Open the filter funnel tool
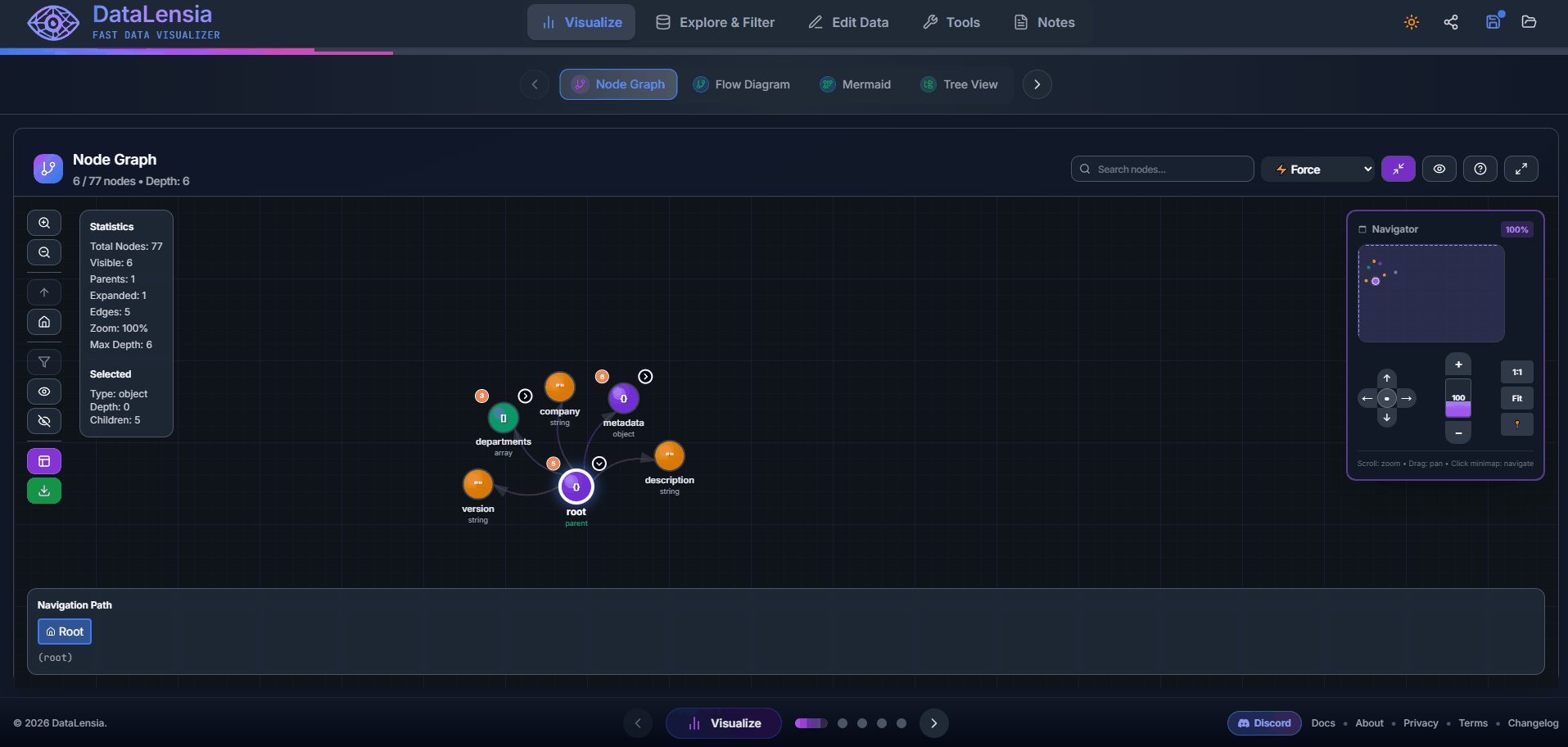Image resolution: width=1568 pixels, height=747 pixels. pos(44,362)
